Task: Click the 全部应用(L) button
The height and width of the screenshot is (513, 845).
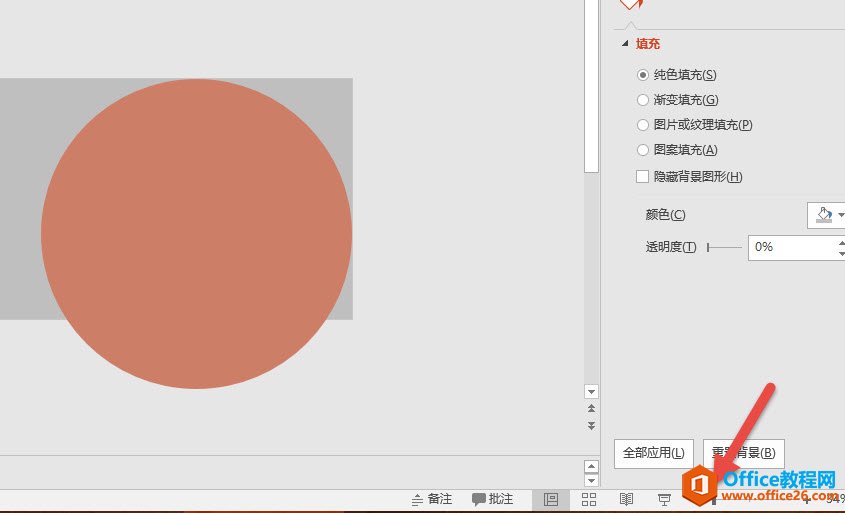Action: coord(654,453)
